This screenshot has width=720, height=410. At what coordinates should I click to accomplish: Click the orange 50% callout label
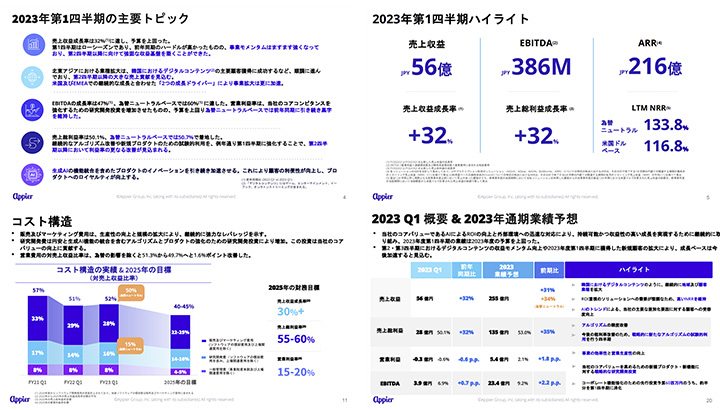[x=131, y=292]
